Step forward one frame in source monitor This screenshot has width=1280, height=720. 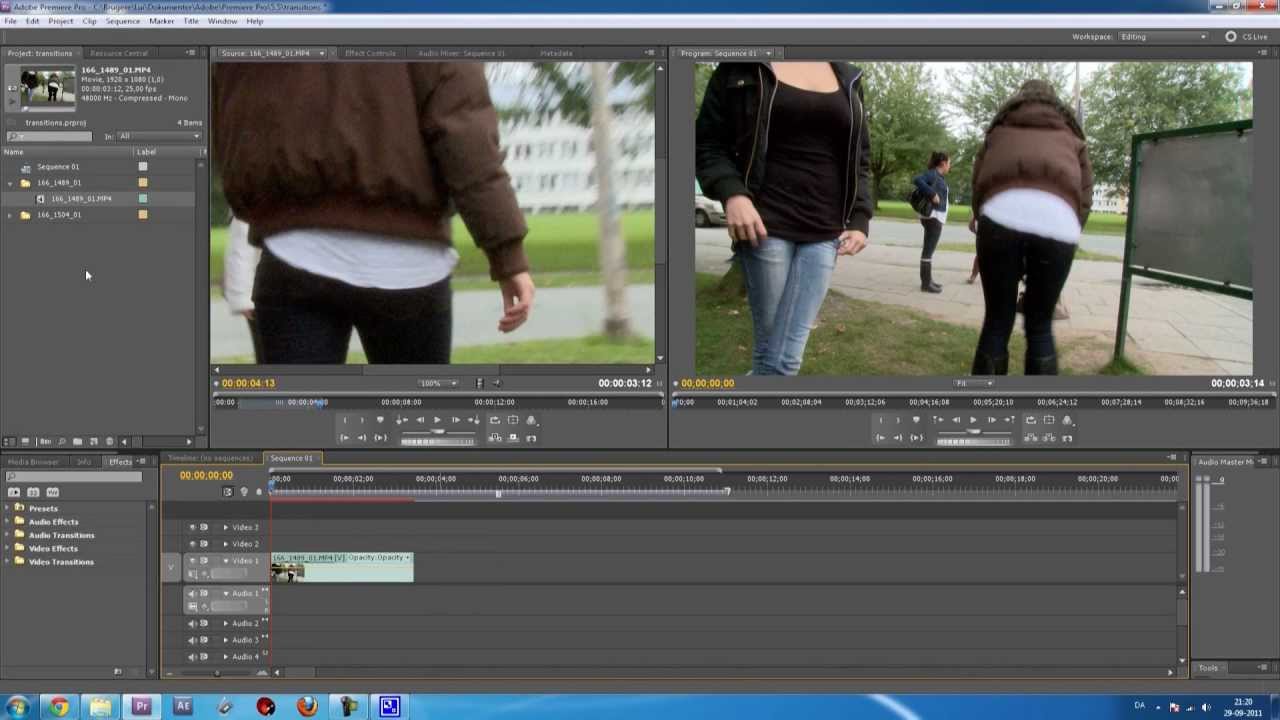[x=456, y=420]
